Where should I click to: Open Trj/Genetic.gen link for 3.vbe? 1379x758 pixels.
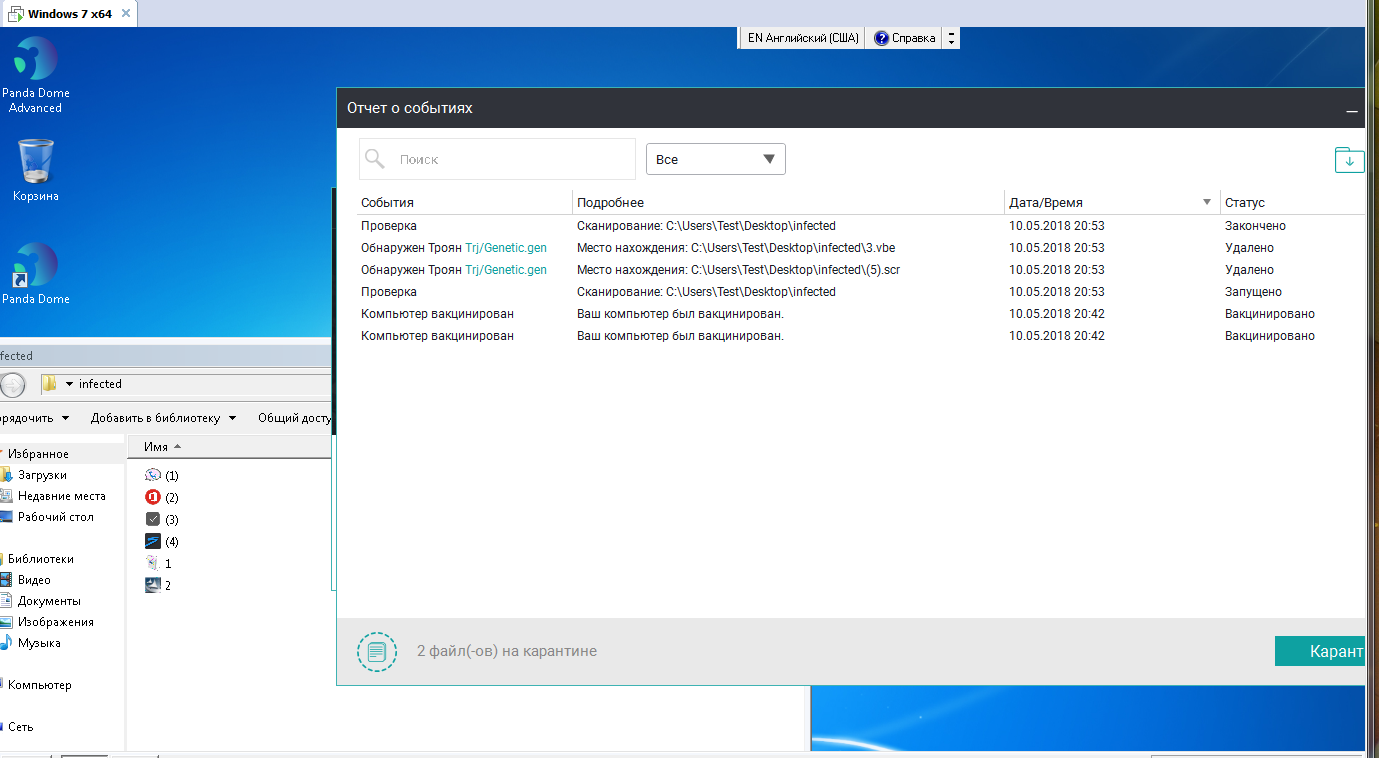click(x=506, y=248)
